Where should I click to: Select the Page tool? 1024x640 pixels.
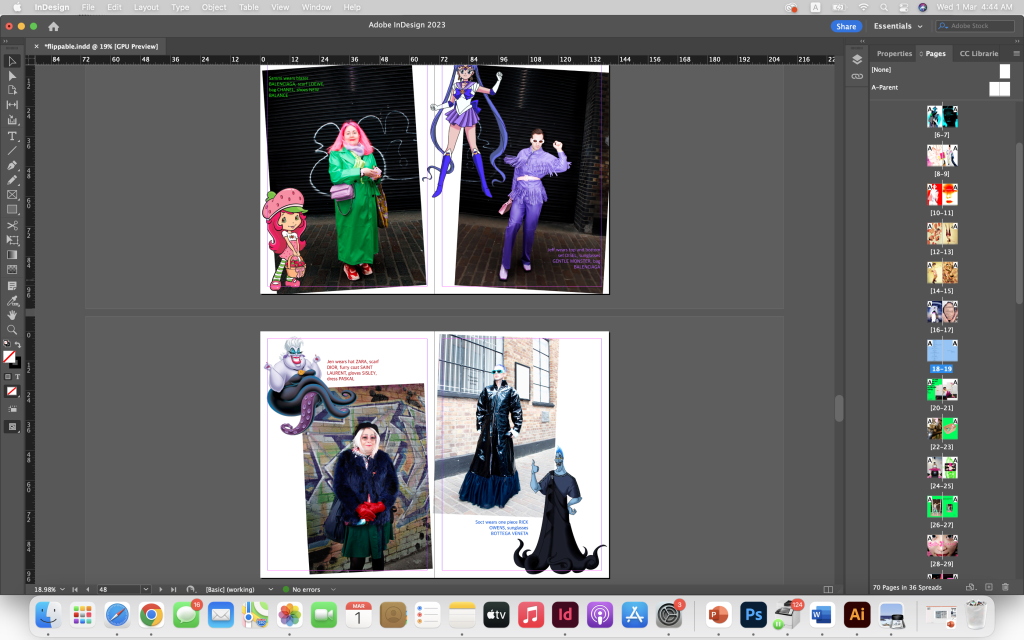tap(12, 90)
